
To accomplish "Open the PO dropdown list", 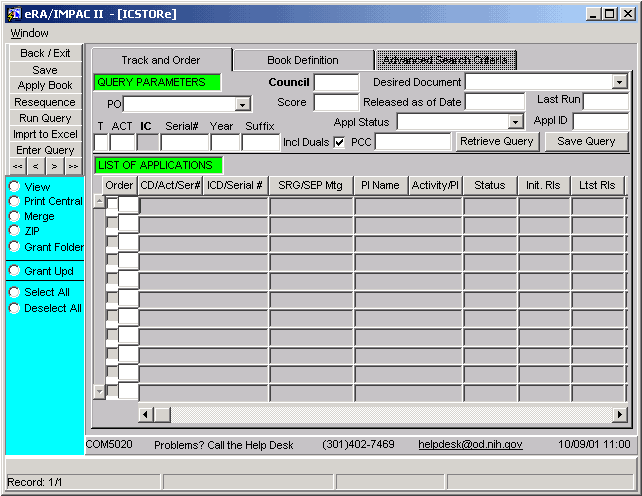I will tap(242, 104).
